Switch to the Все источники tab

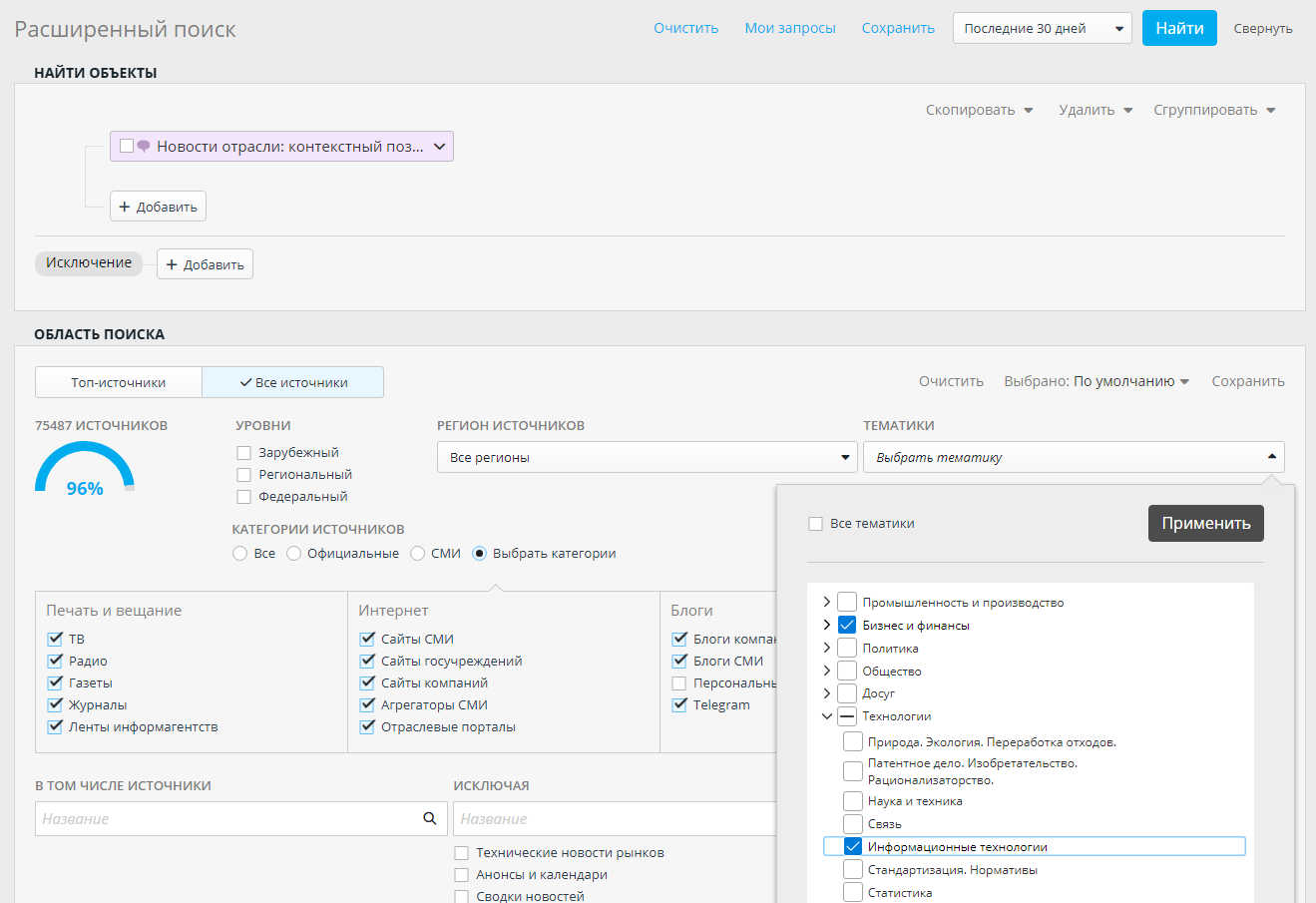[x=293, y=382]
